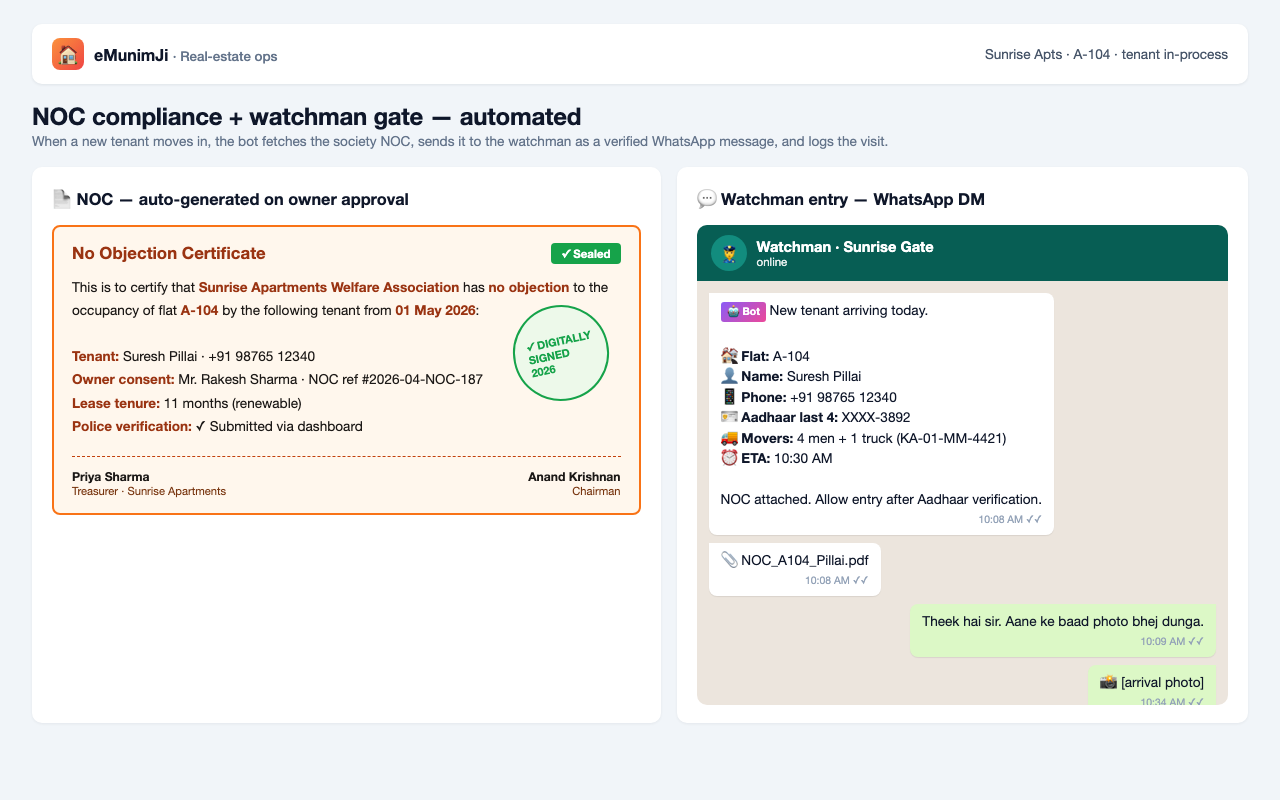
Task: Click the camera icon in arrival photo message
Action: 1108,682
